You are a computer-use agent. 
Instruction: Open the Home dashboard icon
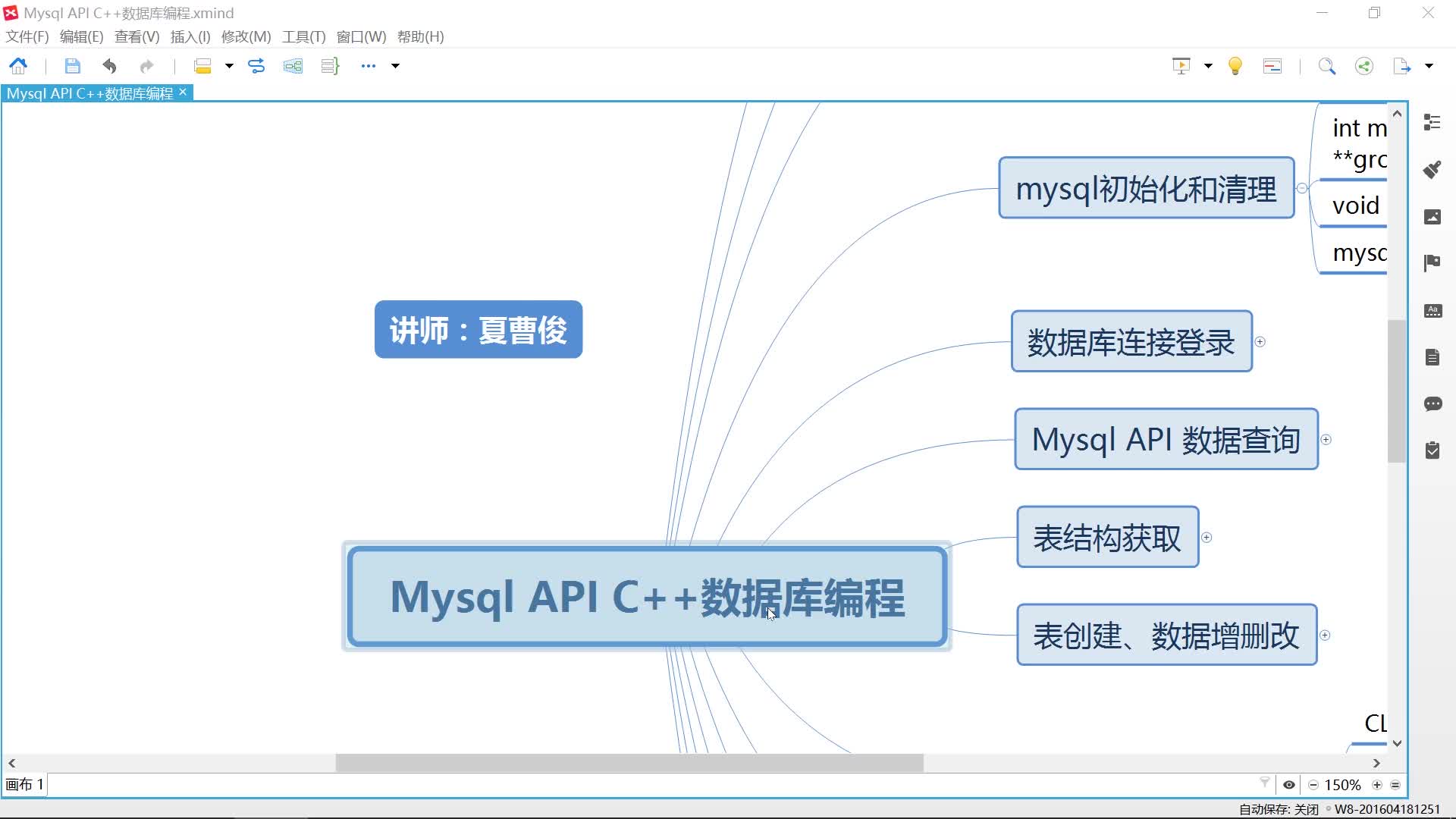[18, 66]
